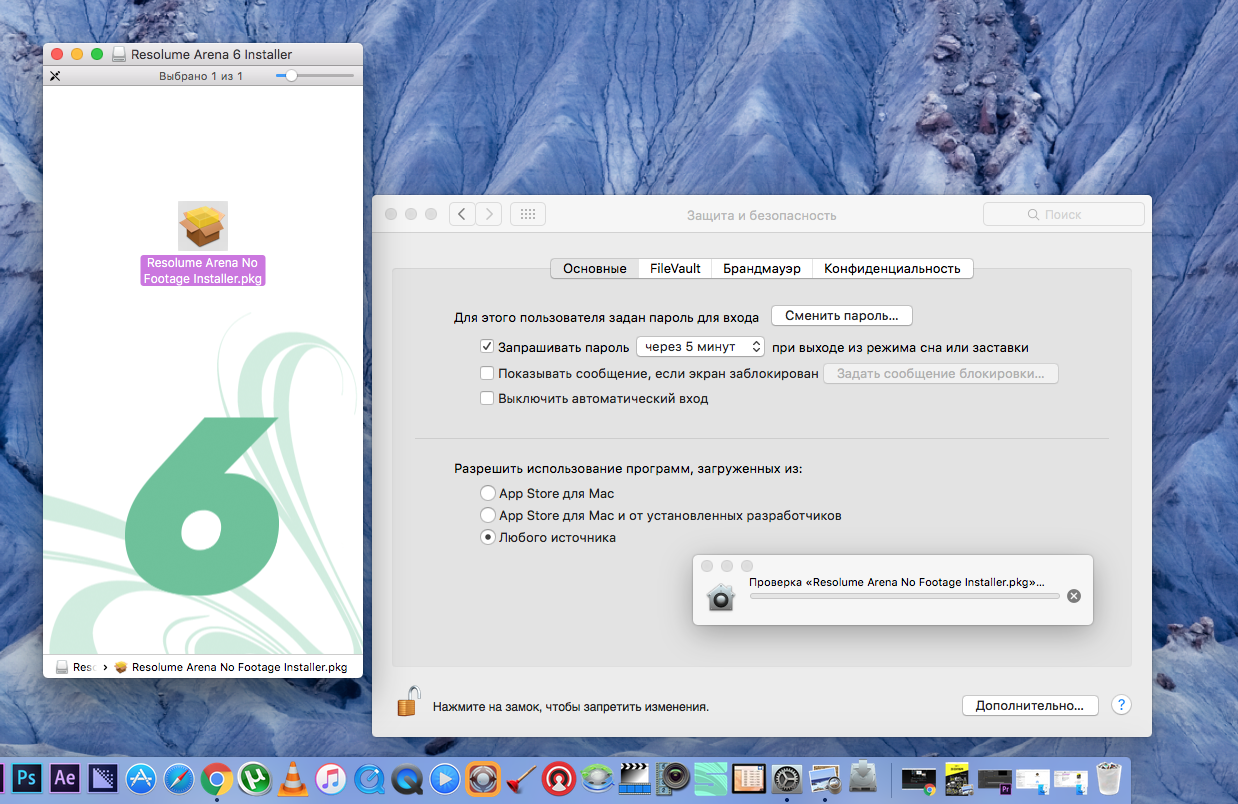Switch to the FileVault tab
Screen dimensions: 1238x804
675,268
